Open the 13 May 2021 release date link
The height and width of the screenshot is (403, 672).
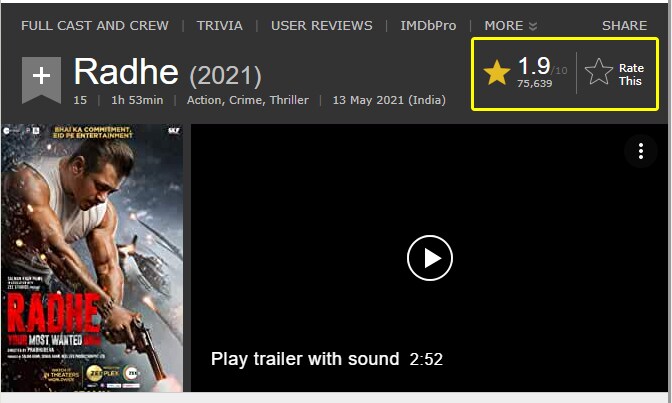pyautogui.click(x=389, y=100)
